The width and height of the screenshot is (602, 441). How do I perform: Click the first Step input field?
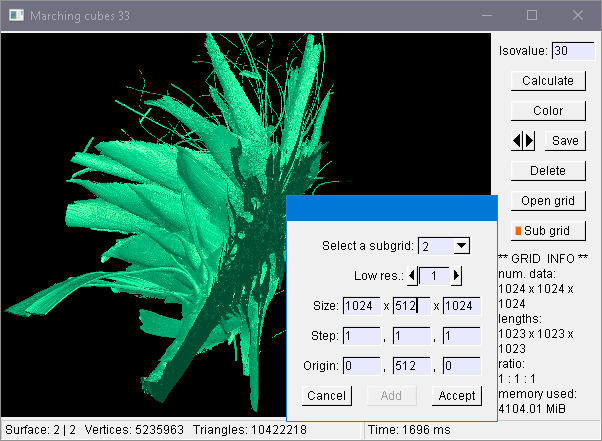click(361, 336)
